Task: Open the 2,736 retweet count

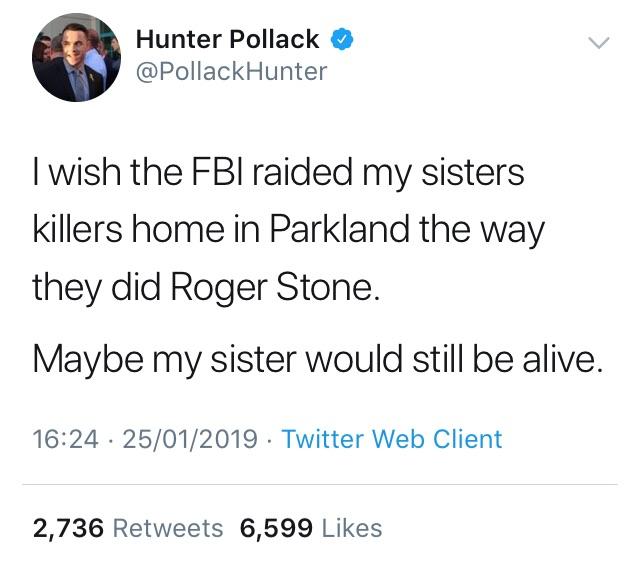Action: pyautogui.click(x=68, y=528)
